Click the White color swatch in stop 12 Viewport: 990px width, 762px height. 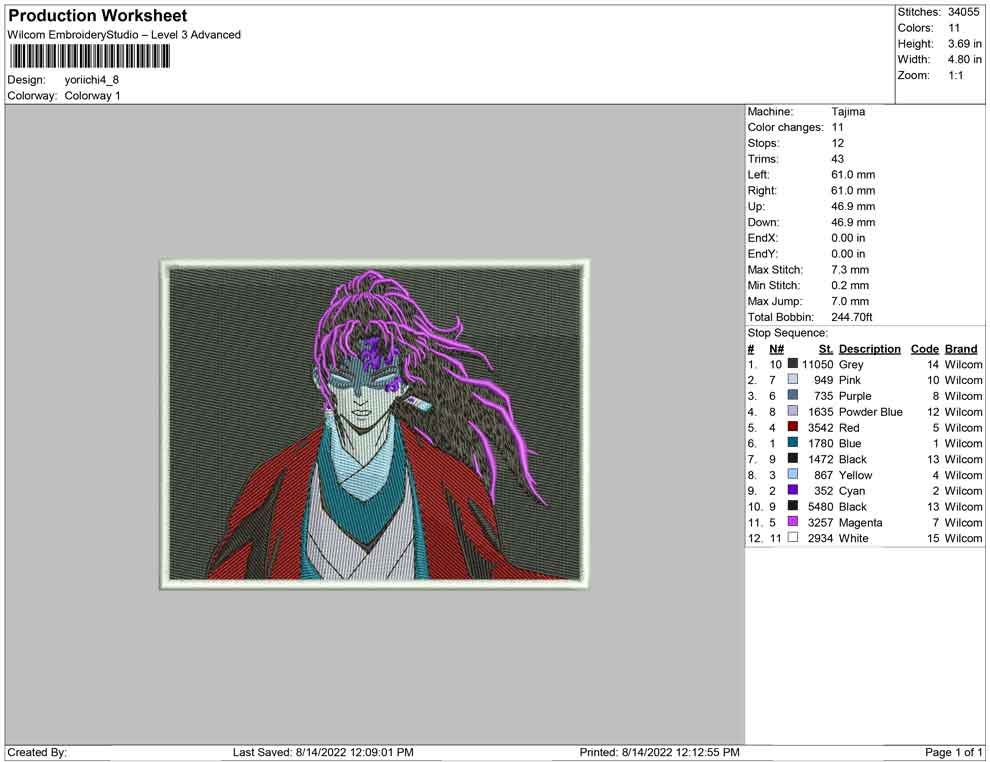[792, 537]
